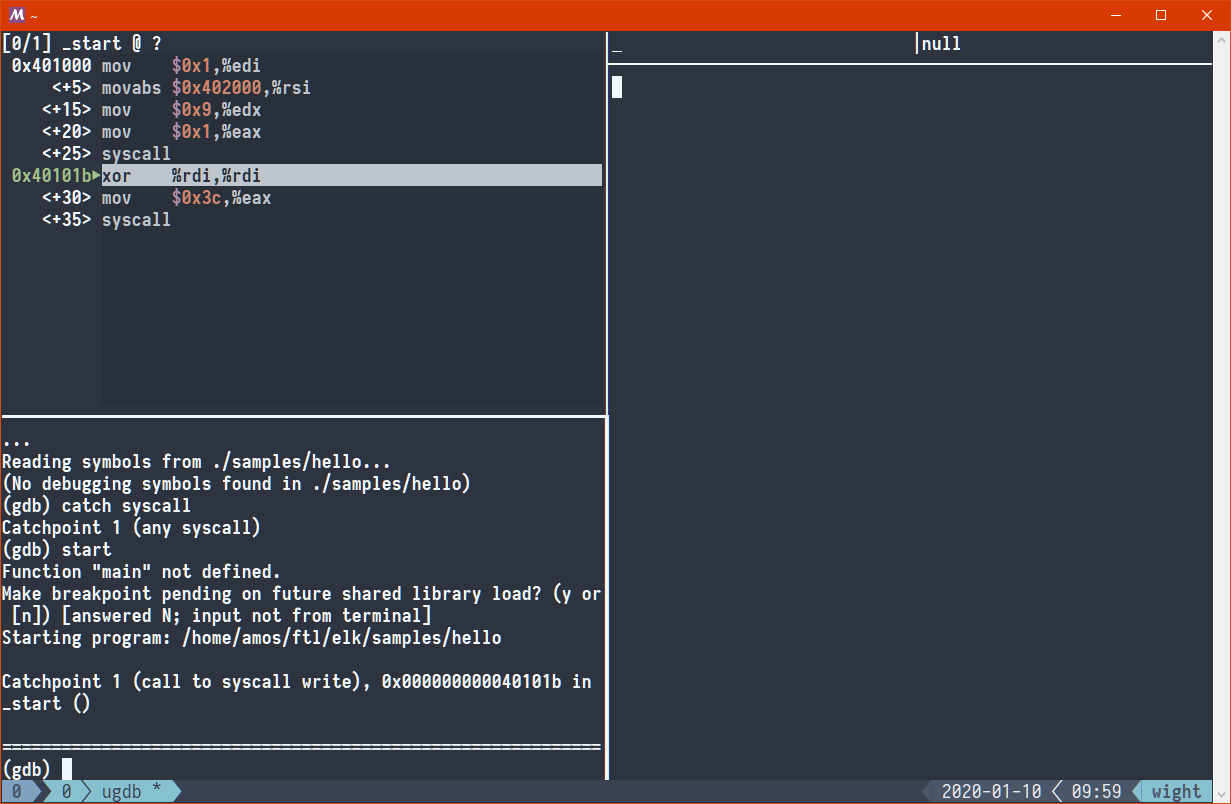
Task: Click the mov $0x3c,%eax instruction line
Action: pyautogui.click(x=186, y=198)
